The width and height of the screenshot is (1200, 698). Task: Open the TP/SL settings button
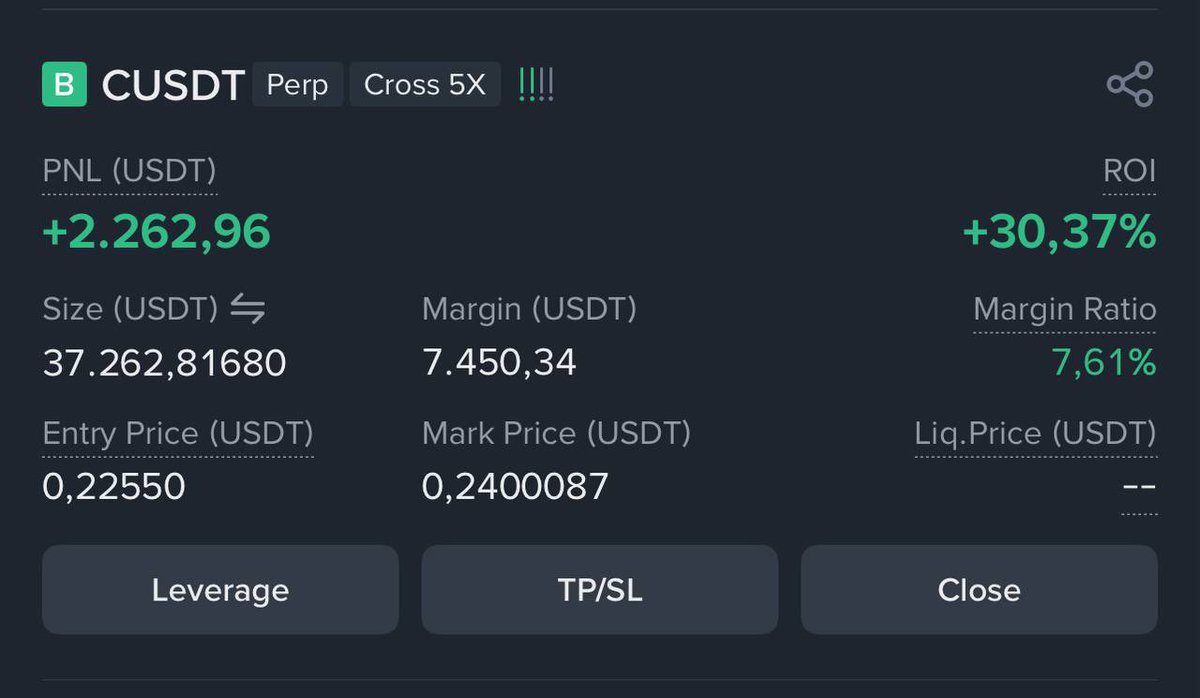600,590
